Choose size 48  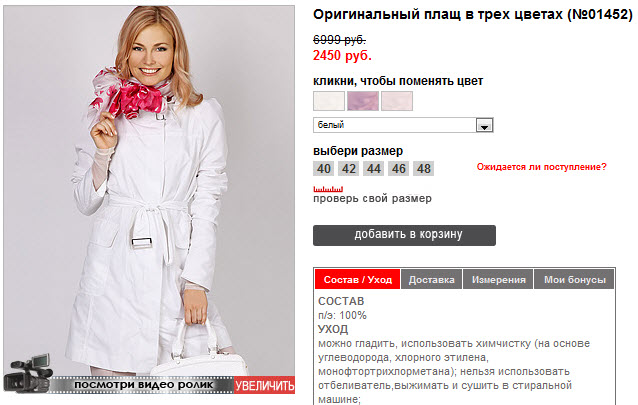point(424,169)
